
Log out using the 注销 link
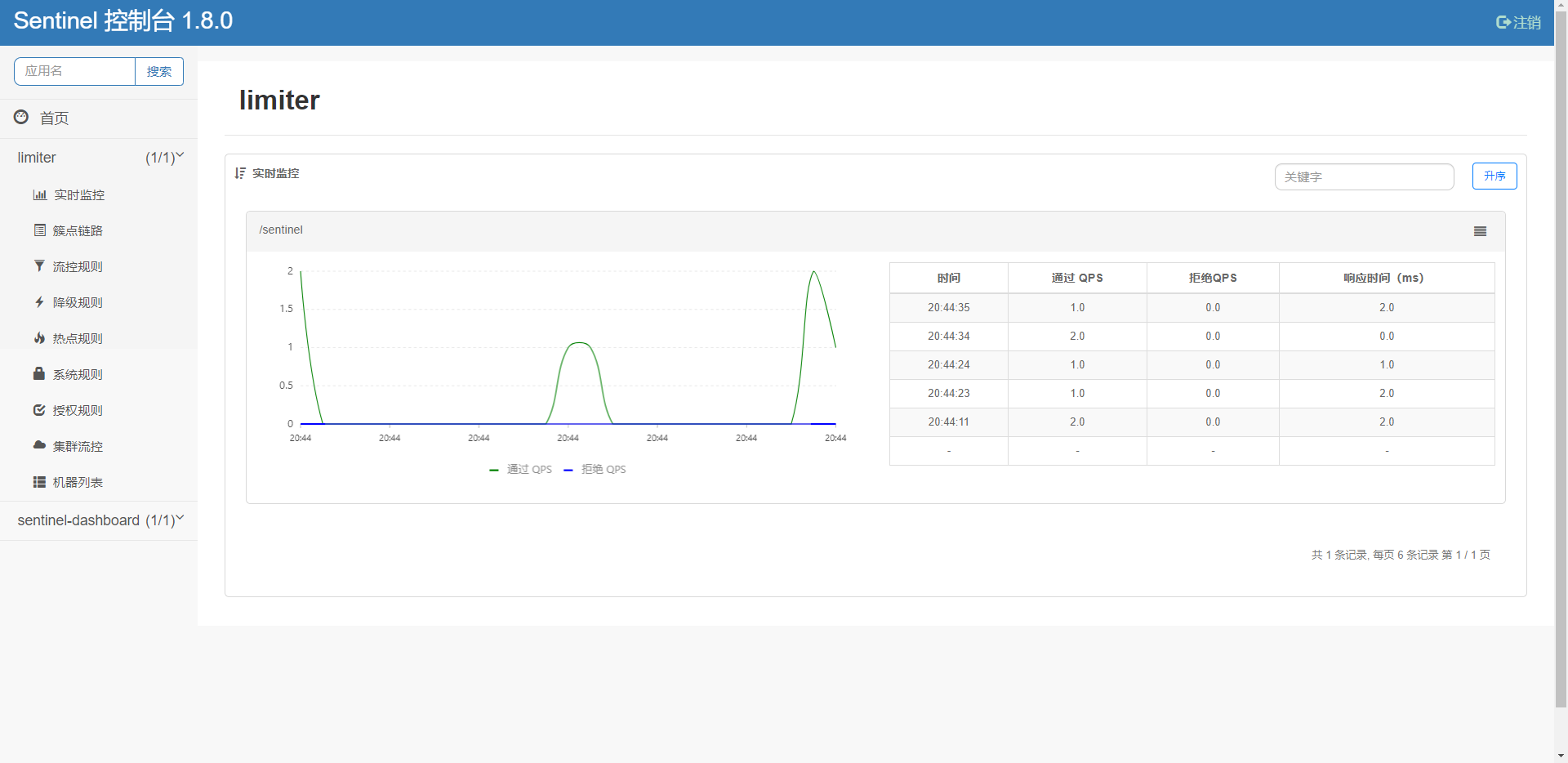click(1518, 23)
